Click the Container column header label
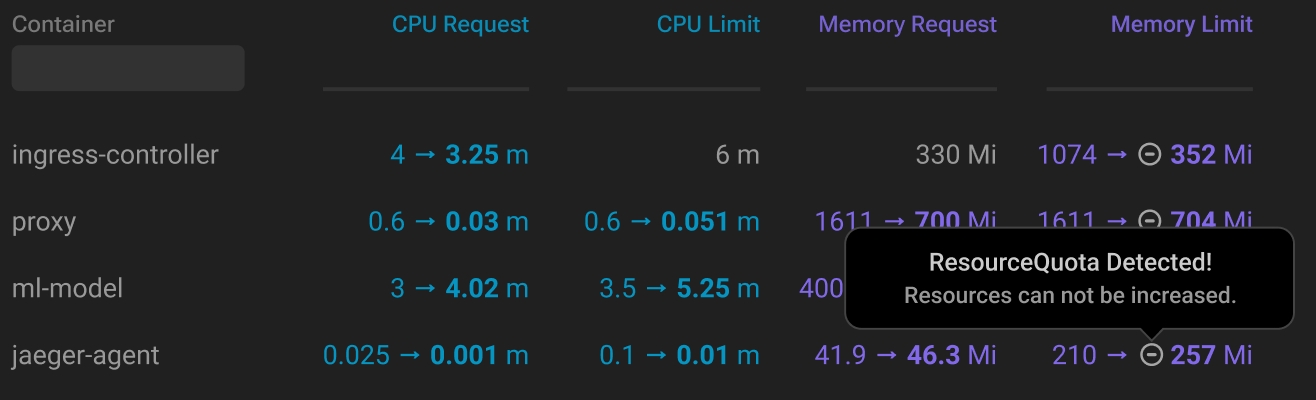Viewport: 1316px width, 400px height. pyautogui.click(x=63, y=24)
